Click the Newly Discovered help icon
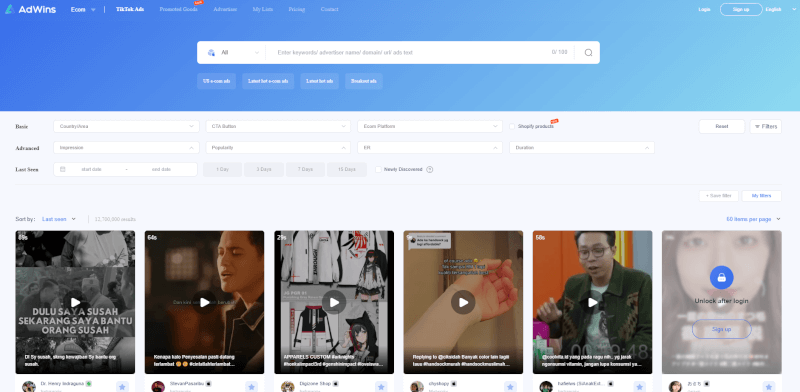The image size is (800, 392). pos(430,169)
